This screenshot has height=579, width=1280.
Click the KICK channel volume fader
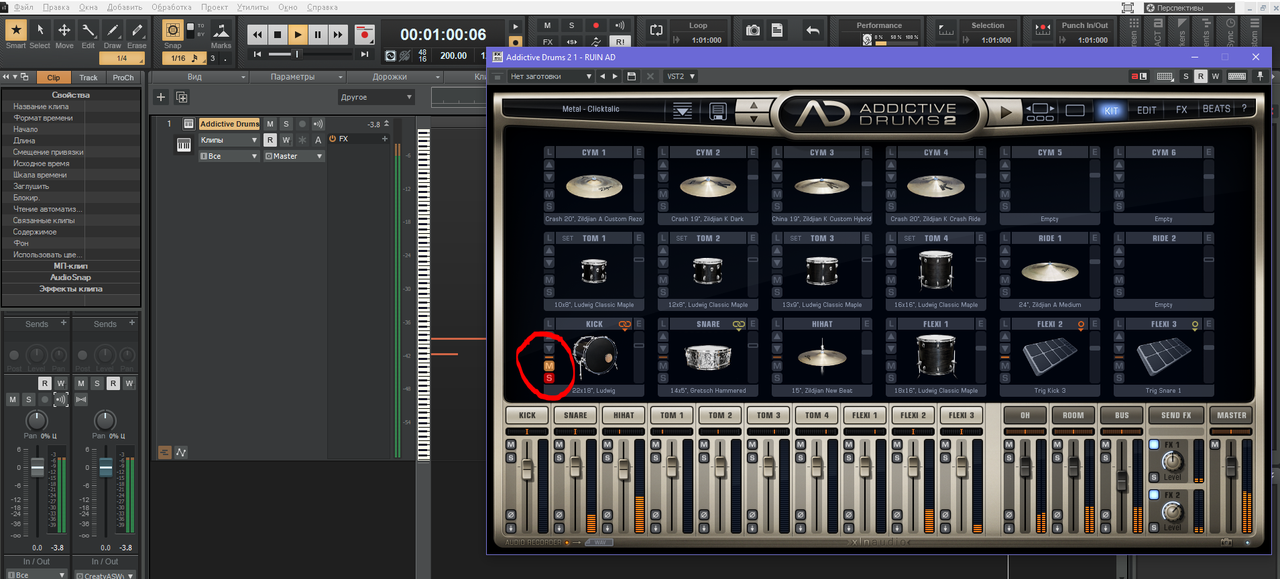click(527, 470)
